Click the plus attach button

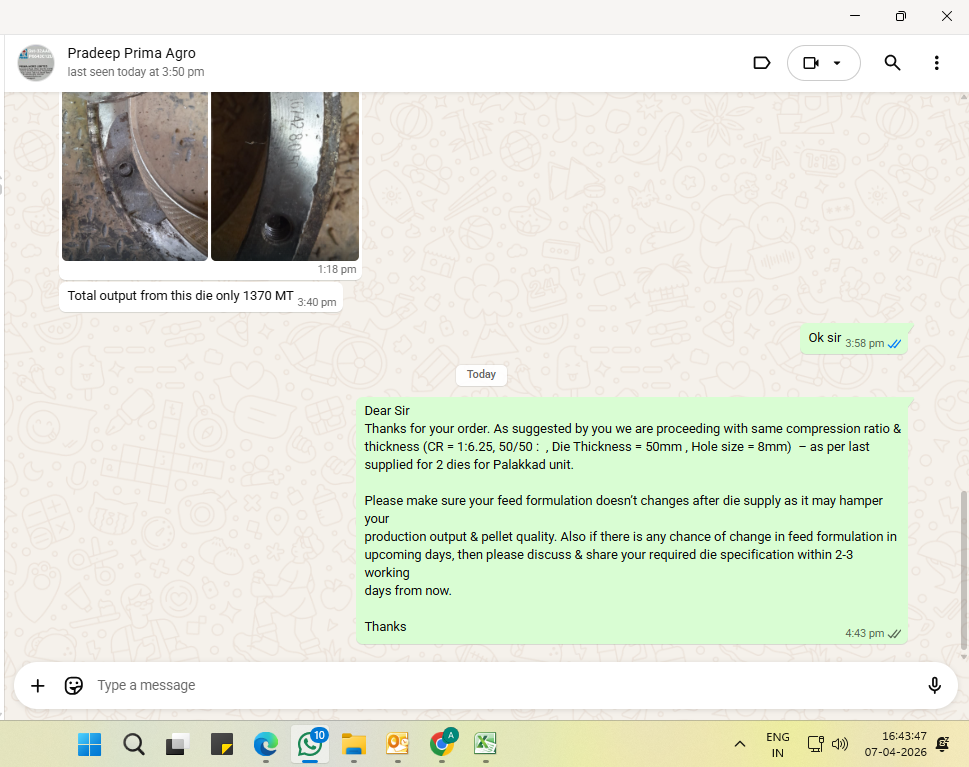[x=38, y=685]
